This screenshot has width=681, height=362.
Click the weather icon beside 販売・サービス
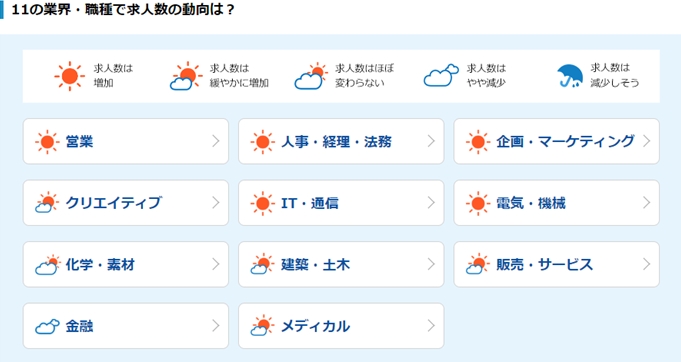click(478, 264)
